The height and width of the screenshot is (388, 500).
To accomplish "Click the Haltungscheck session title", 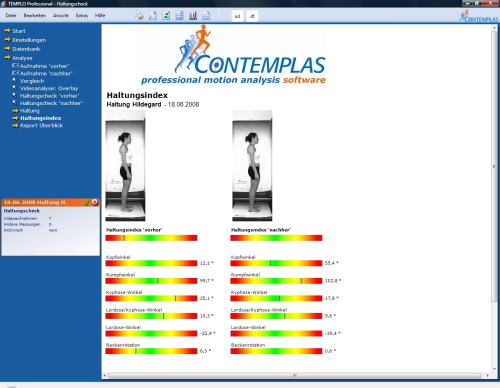I will coord(21,211).
